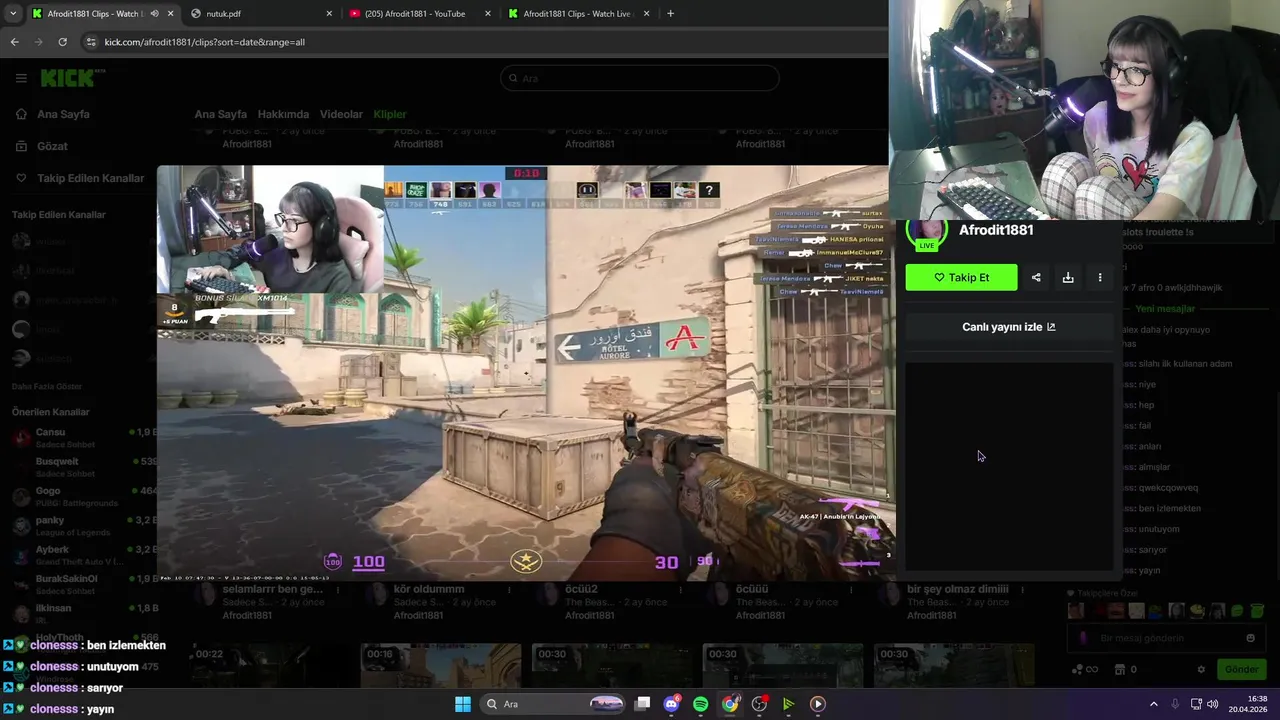The height and width of the screenshot is (720, 1280).
Task: Open the chat emoji picker
Action: click(x=1250, y=638)
